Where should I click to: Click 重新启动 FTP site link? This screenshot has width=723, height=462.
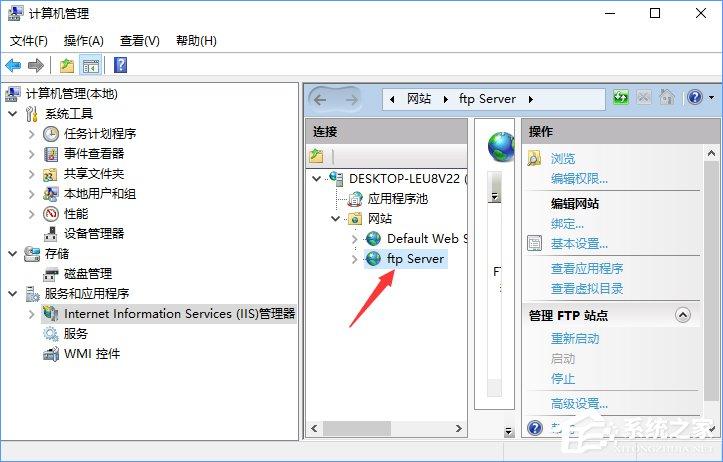coord(575,338)
